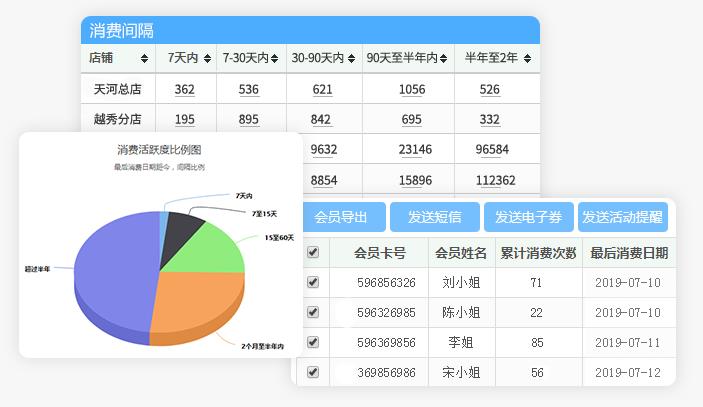Image resolution: width=703 pixels, height=407 pixels.
Task: Hit the 发送活动提醒 button
Action: [x=622, y=217]
